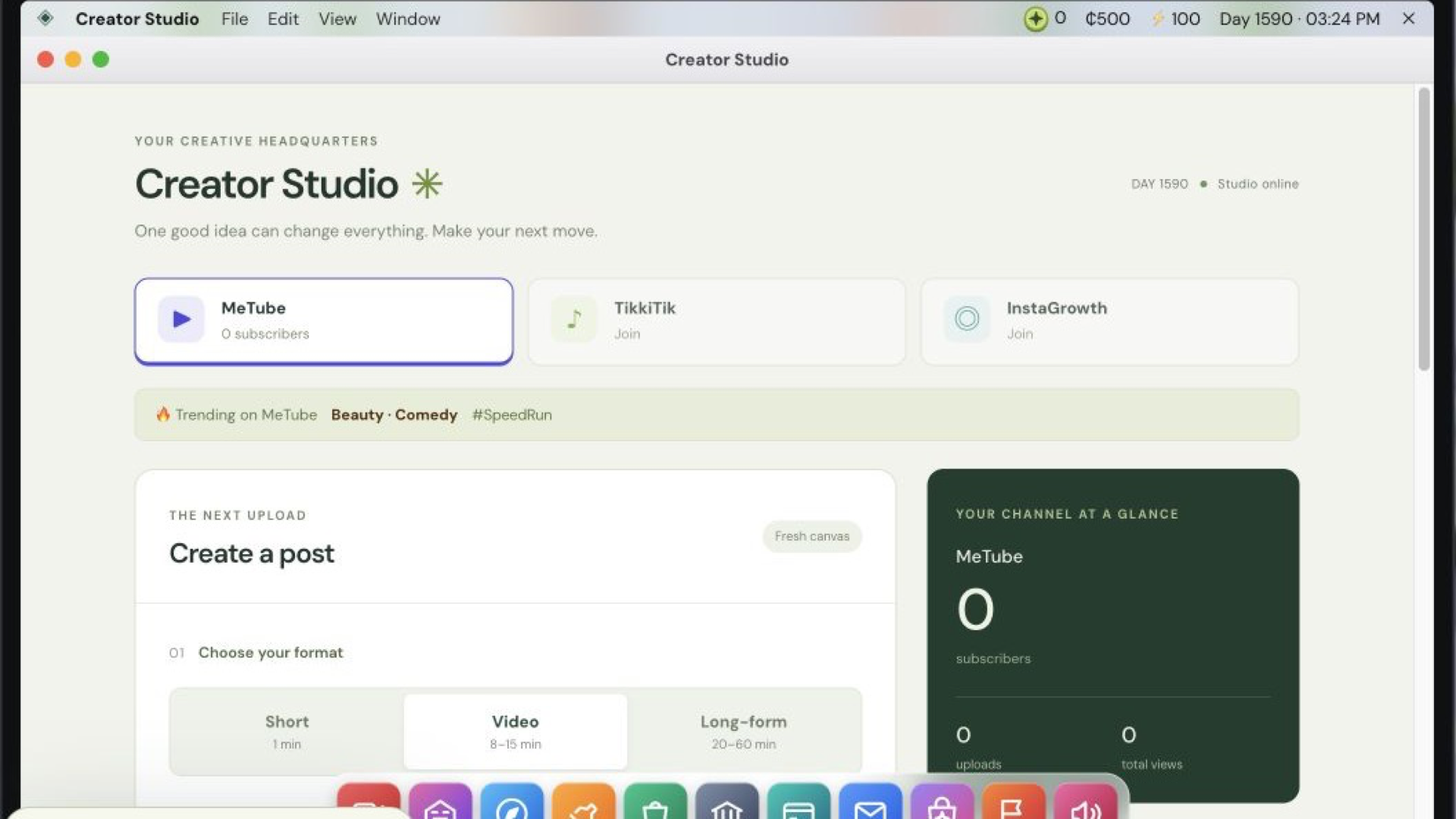The height and width of the screenshot is (819, 1456).
Task: Open the pink speaker dock app
Action: [1086, 802]
